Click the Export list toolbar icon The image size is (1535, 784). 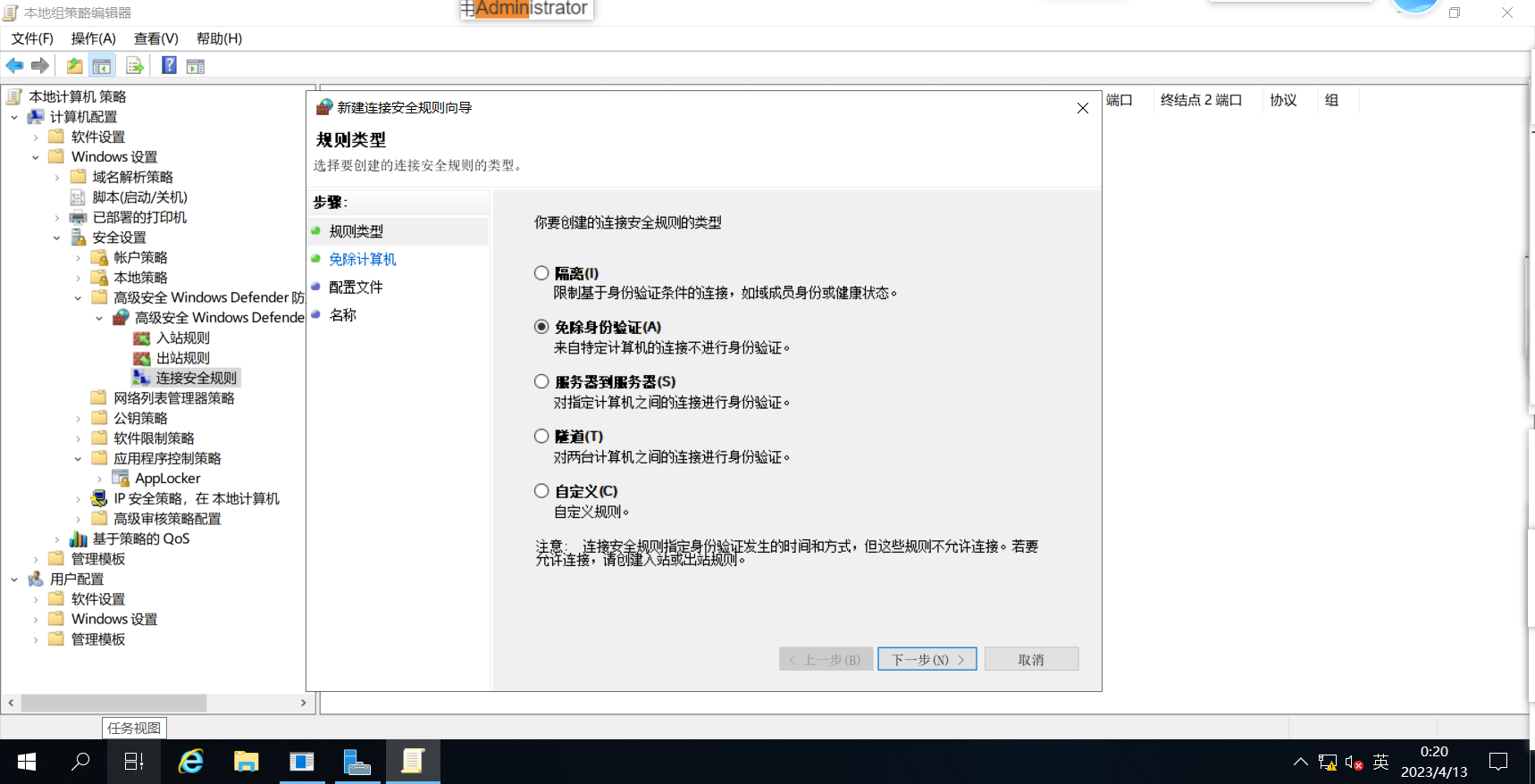[135, 65]
